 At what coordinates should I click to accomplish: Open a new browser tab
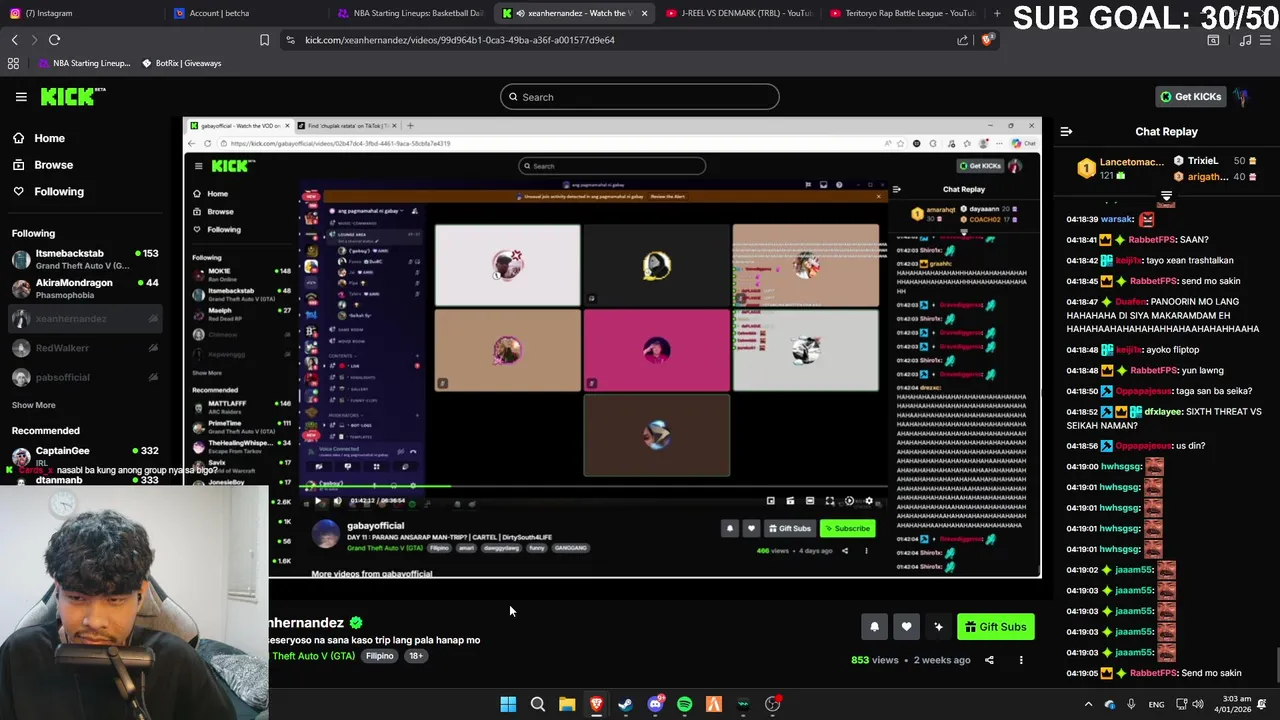click(996, 13)
